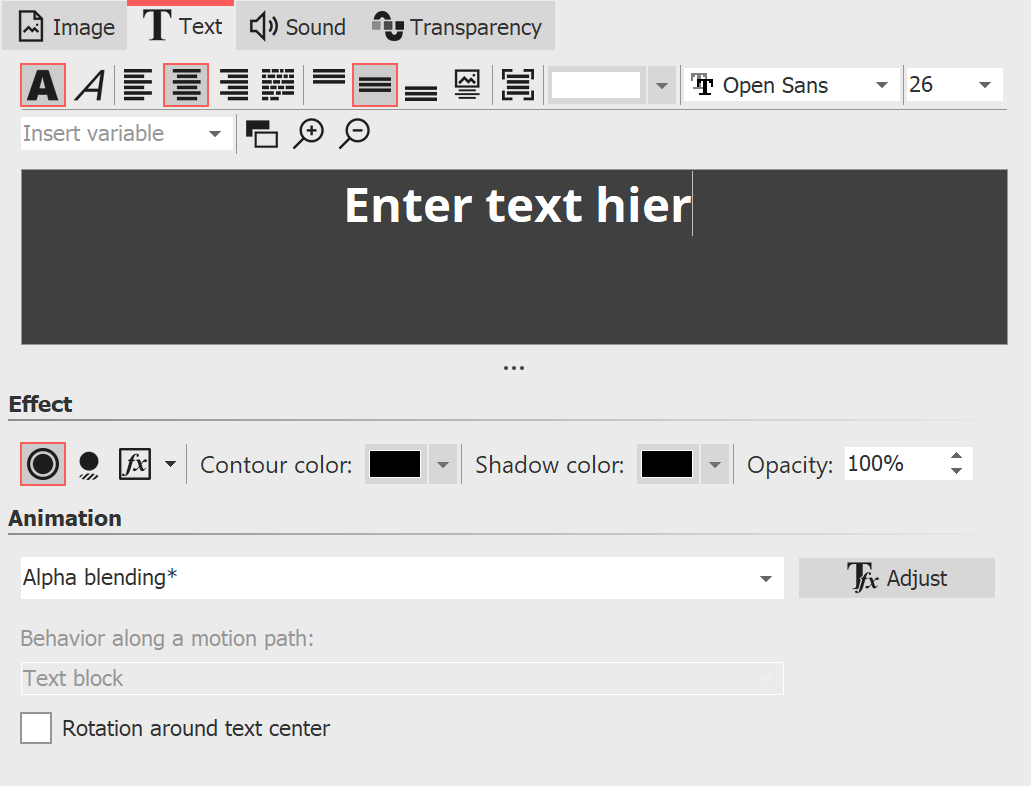
Task: Align text to the left
Action: [x=139, y=85]
